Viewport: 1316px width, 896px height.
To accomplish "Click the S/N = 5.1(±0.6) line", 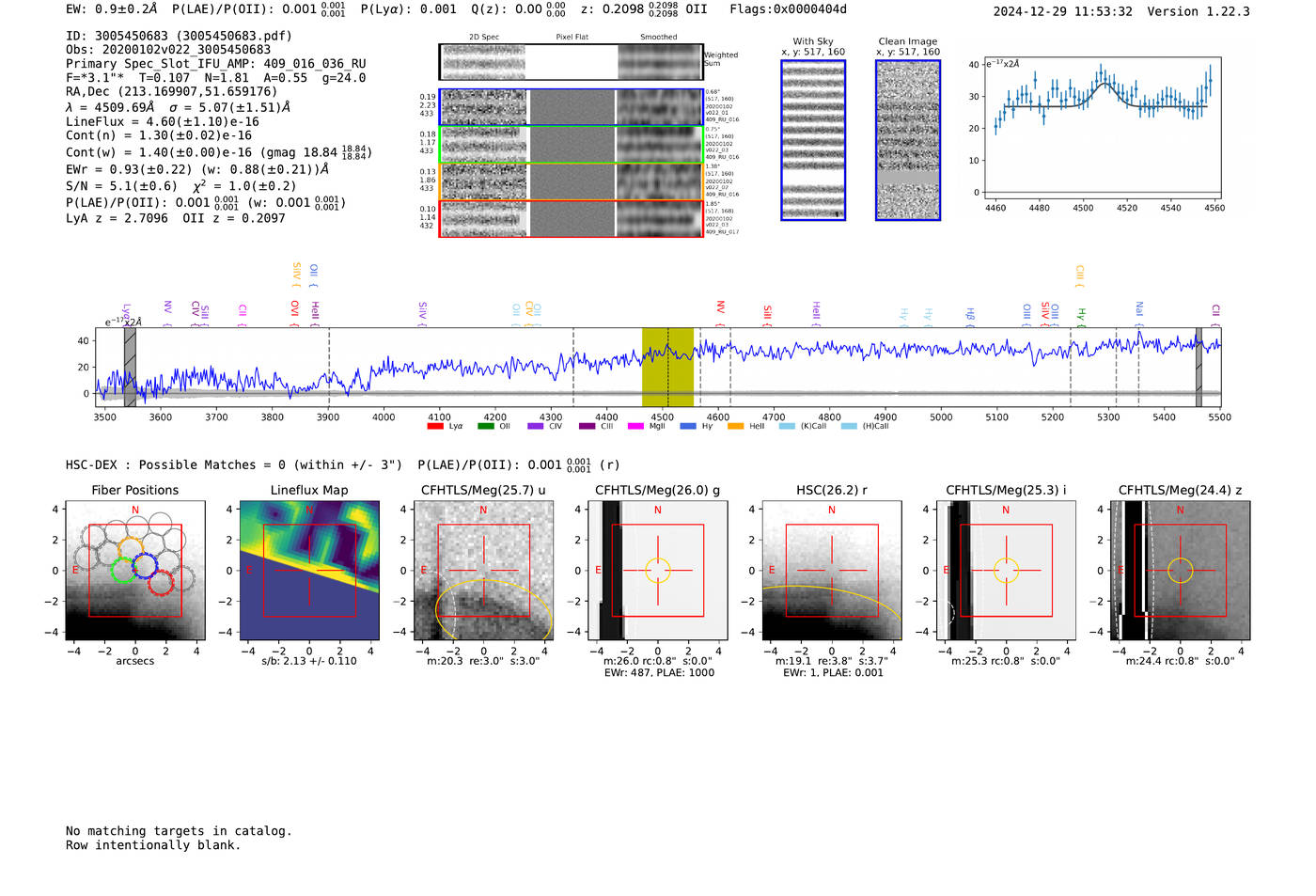I will click(x=181, y=186).
